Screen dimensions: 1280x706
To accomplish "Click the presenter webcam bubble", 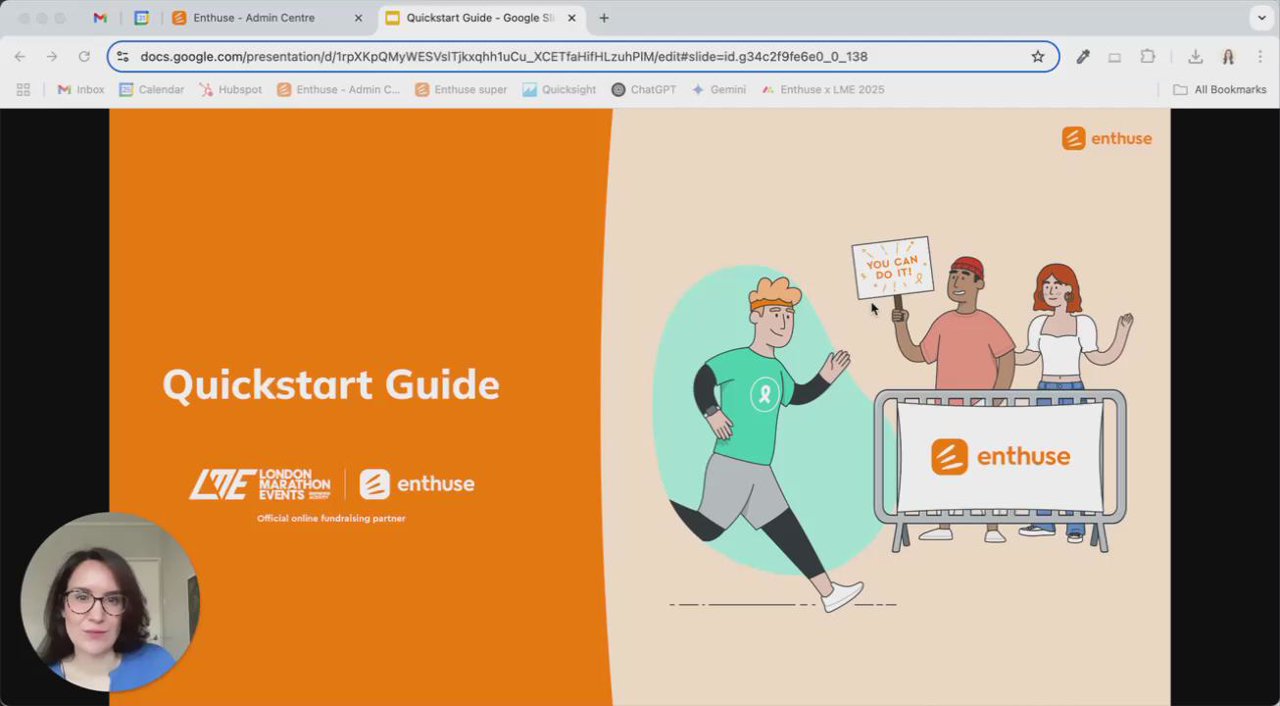I will click(110, 602).
